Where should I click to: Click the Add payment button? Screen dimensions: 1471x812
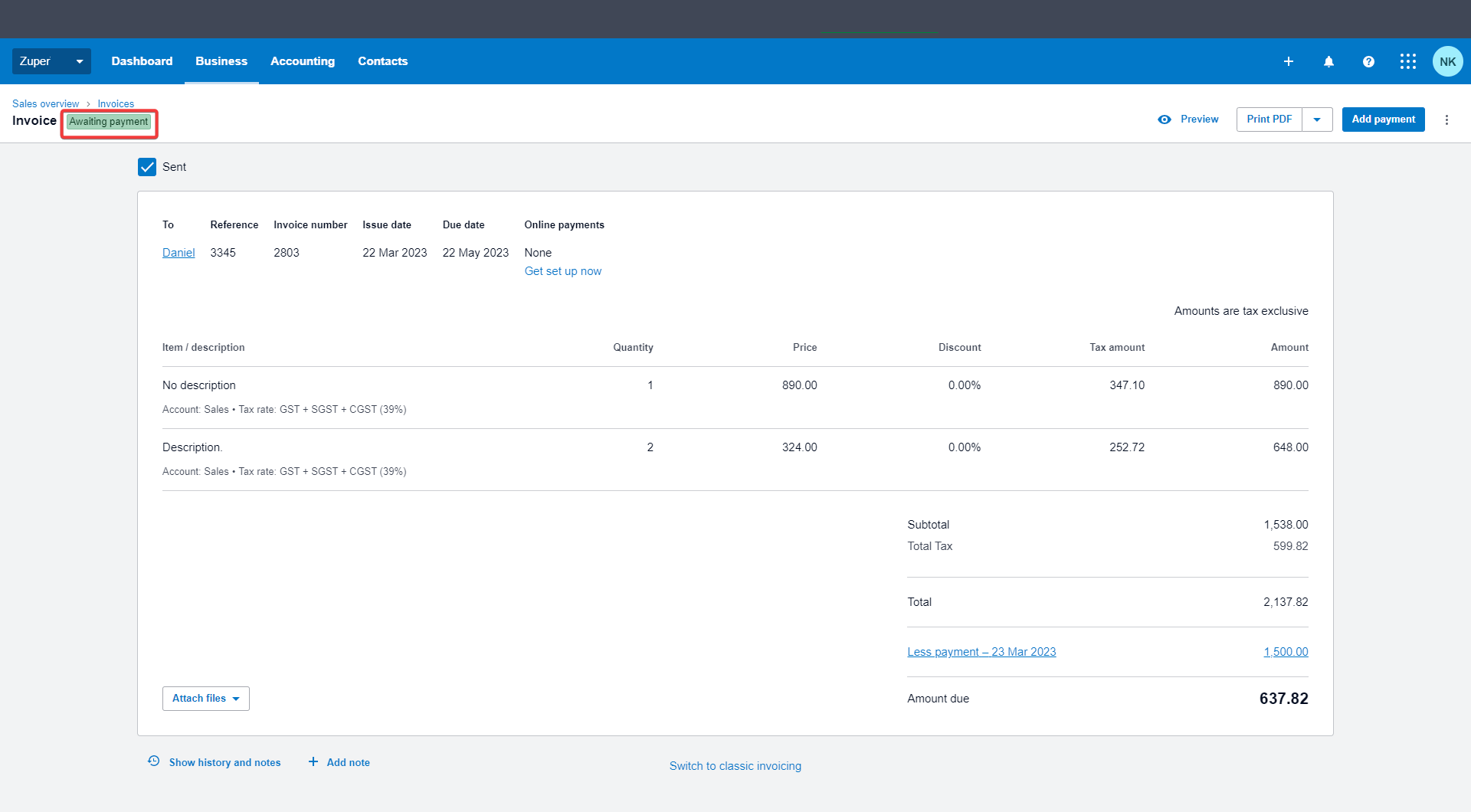pos(1383,120)
